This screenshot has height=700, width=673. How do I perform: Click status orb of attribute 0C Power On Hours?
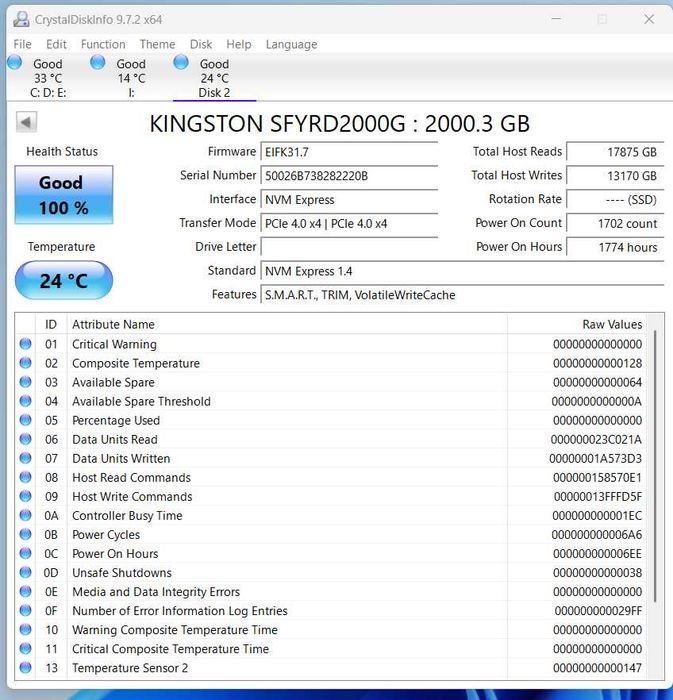click(x=25, y=553)
